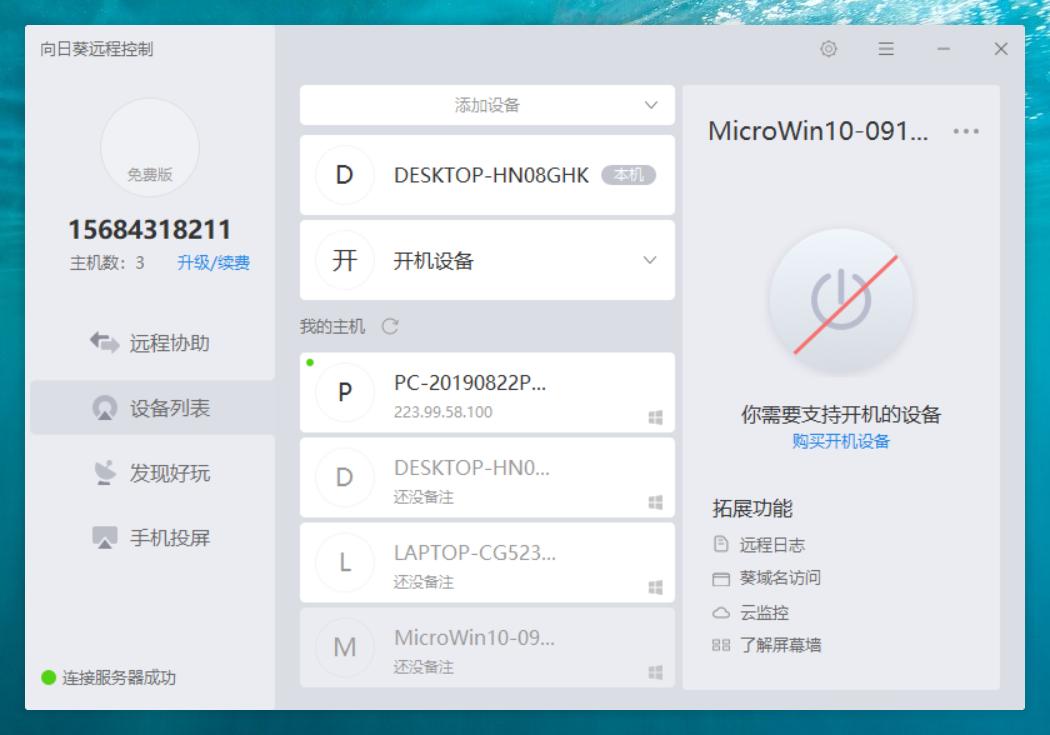Open the hamburger menu in title bar
Viewport: 1050px width, 735px height.
pyautogui.click(x=885, y=49)
